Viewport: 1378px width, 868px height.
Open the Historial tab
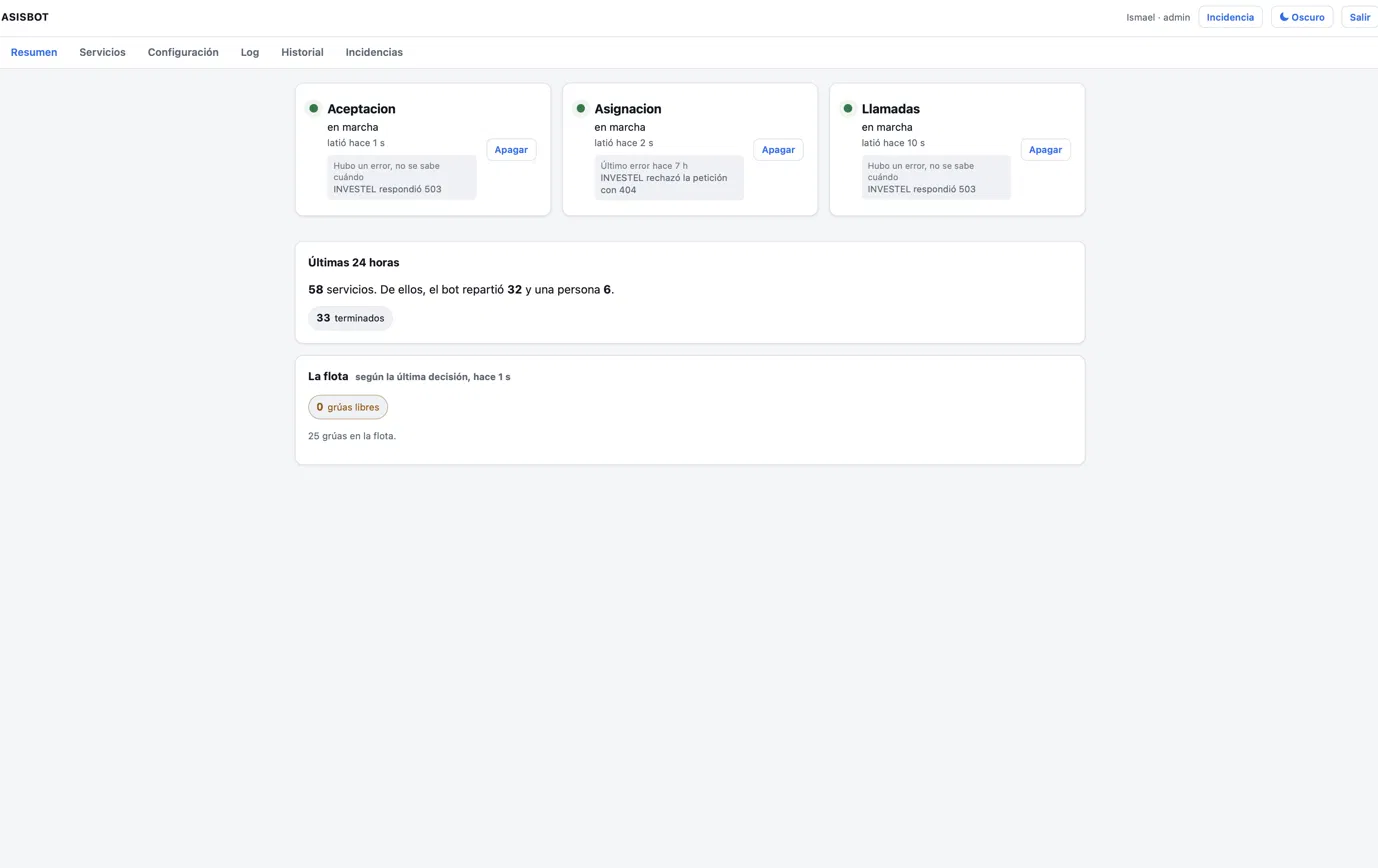(x=302, y=52)
